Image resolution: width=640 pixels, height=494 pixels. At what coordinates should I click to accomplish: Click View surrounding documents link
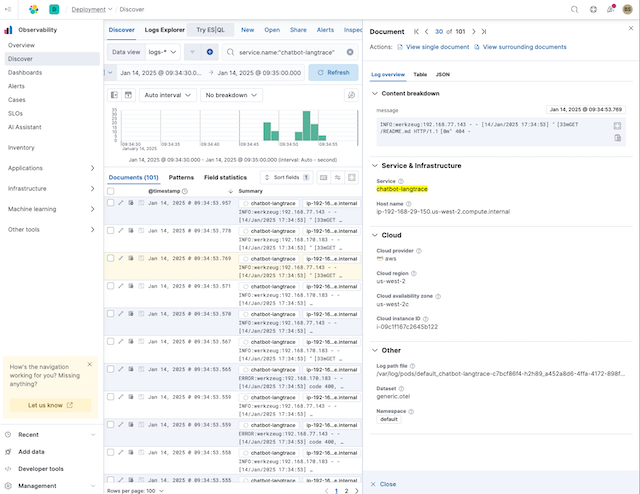(x=524, y=47)
